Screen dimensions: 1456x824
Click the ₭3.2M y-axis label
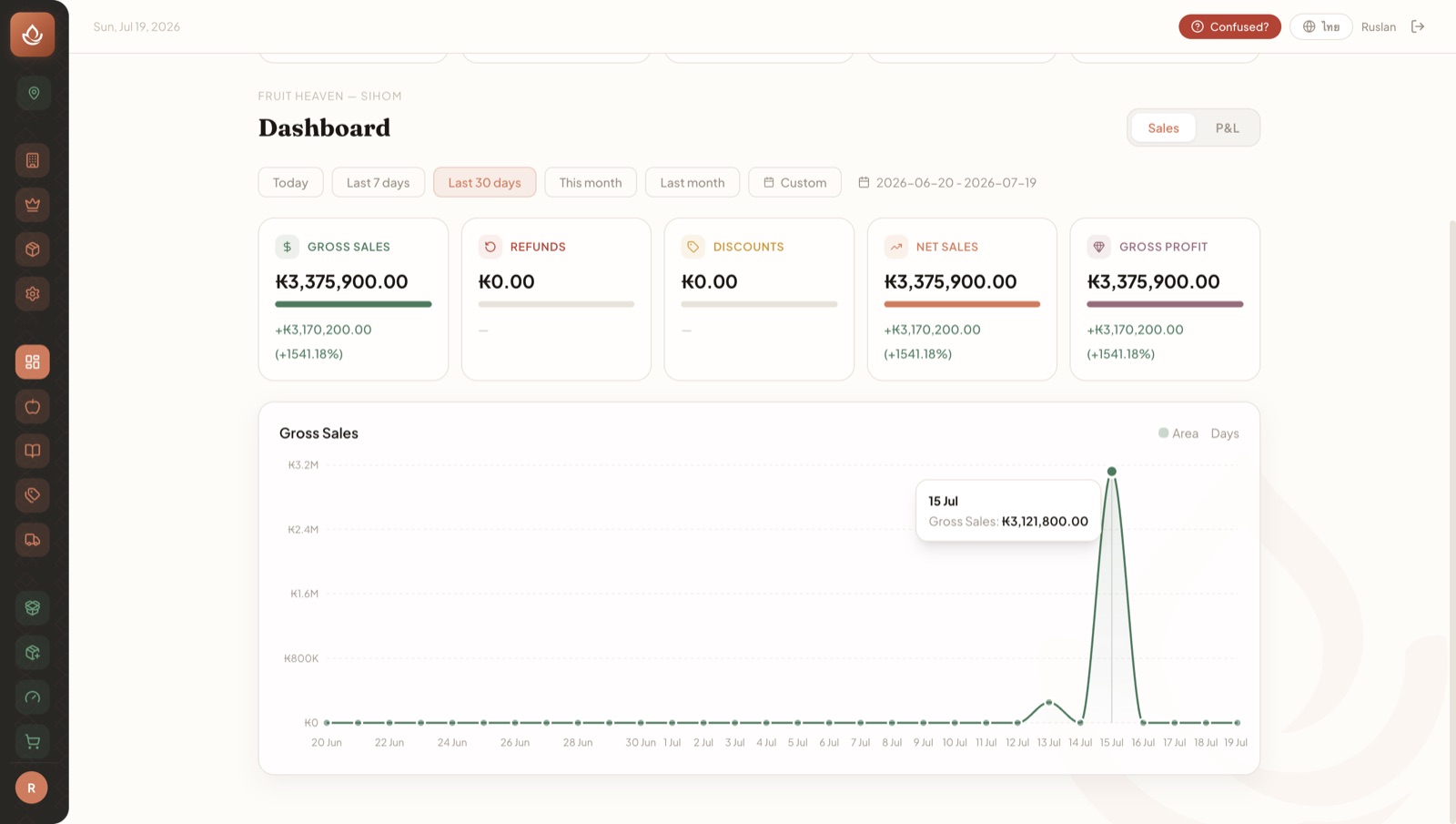[303, 465]
